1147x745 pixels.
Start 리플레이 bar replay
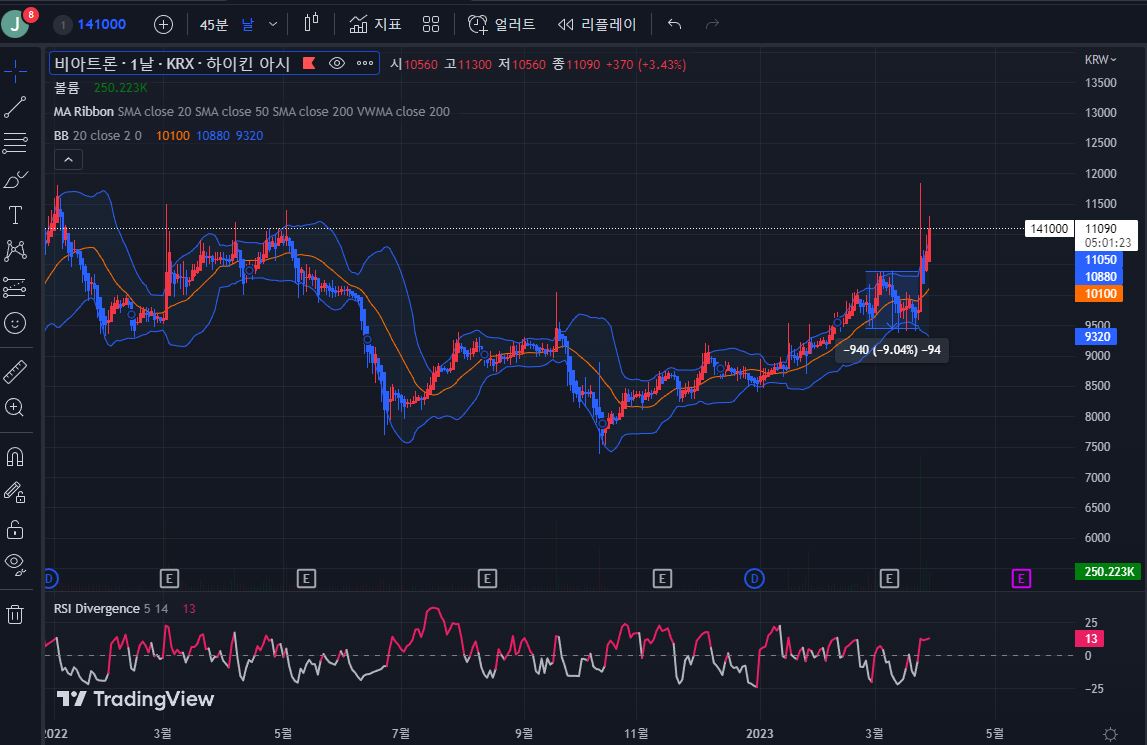point(596,24)
